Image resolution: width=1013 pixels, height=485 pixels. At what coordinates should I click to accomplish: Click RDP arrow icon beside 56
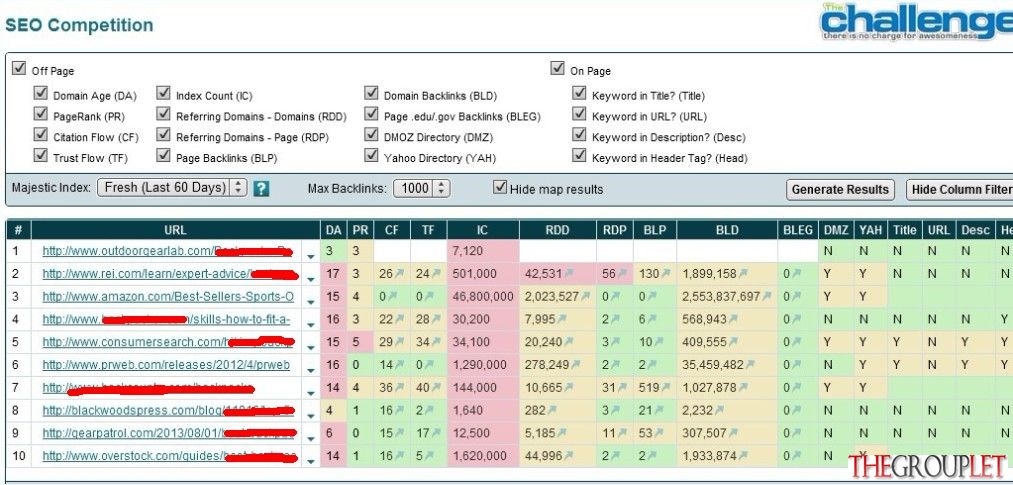(622, 274)
